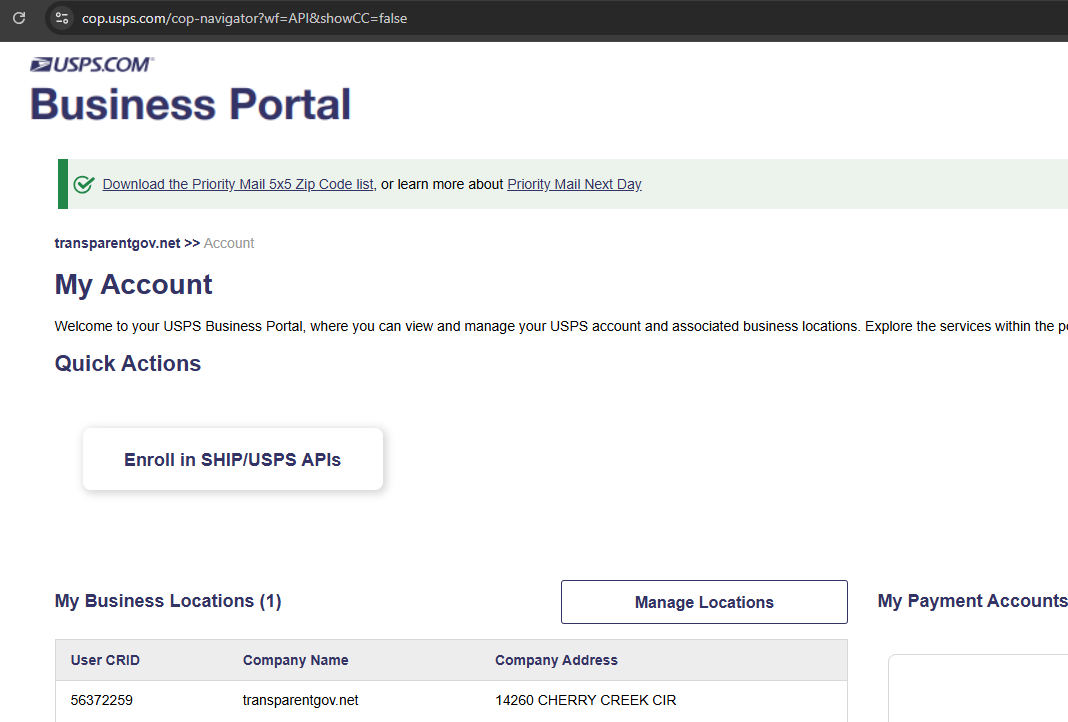Open the site information icon in address bar
Screen dimensions: 1068x722
tap(62, 18)
